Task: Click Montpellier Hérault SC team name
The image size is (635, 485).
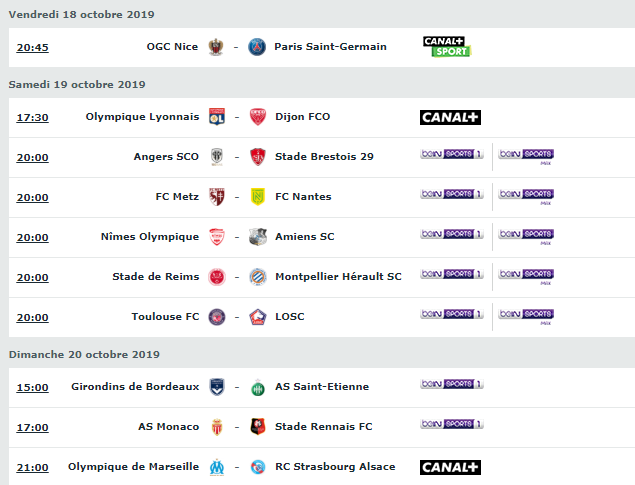Action: [x=338, y=277]
